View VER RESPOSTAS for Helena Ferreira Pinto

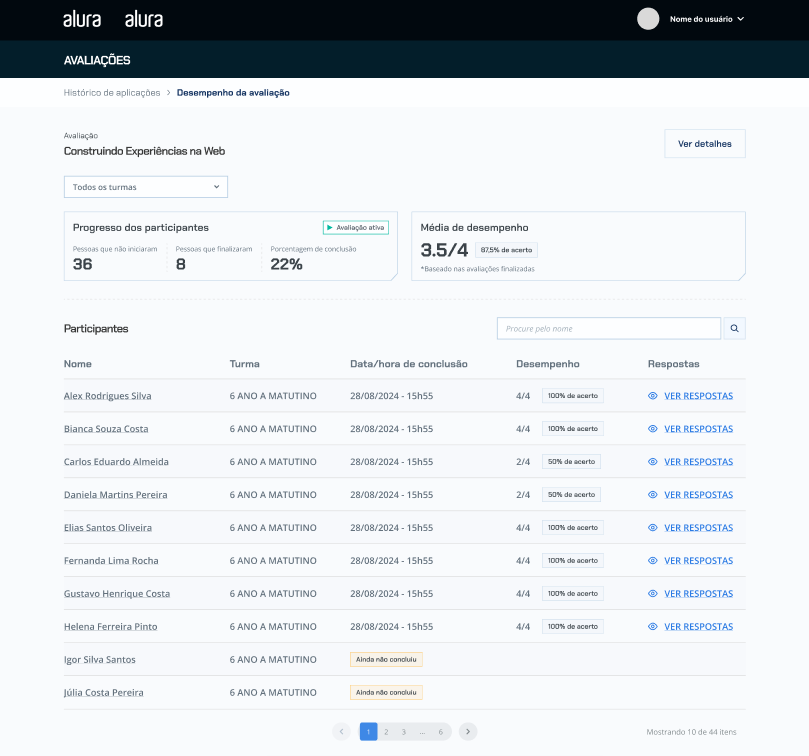[699, 627]
